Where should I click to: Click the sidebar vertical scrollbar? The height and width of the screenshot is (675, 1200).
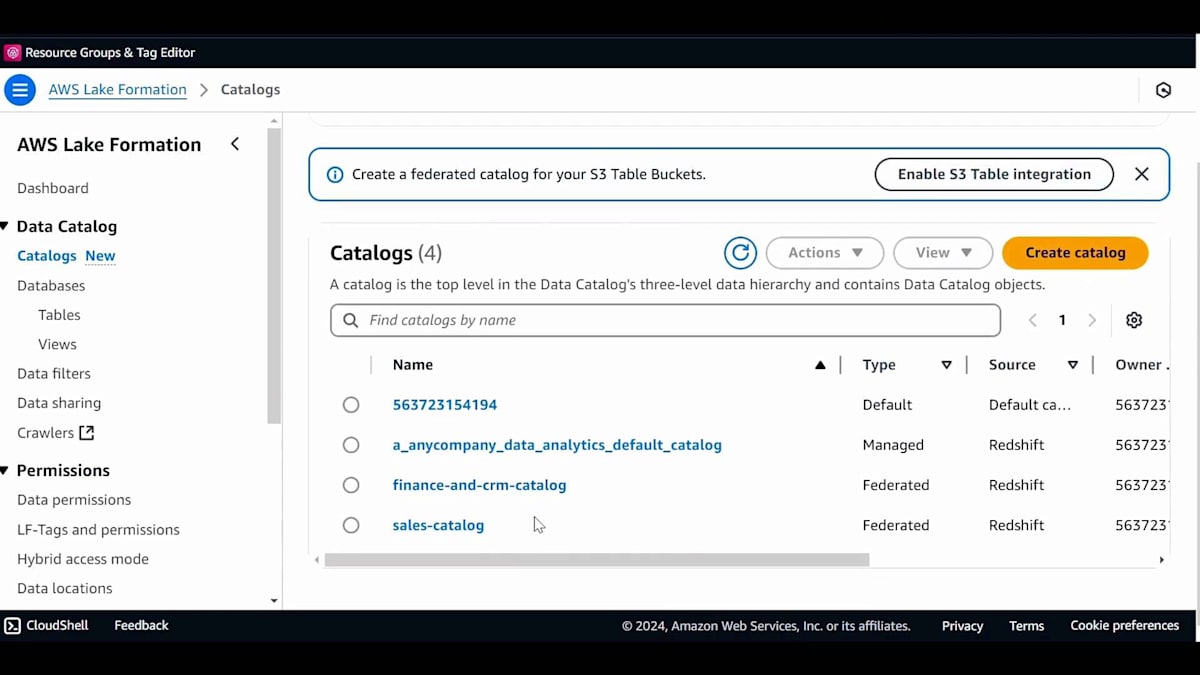[x=275, y=275]
